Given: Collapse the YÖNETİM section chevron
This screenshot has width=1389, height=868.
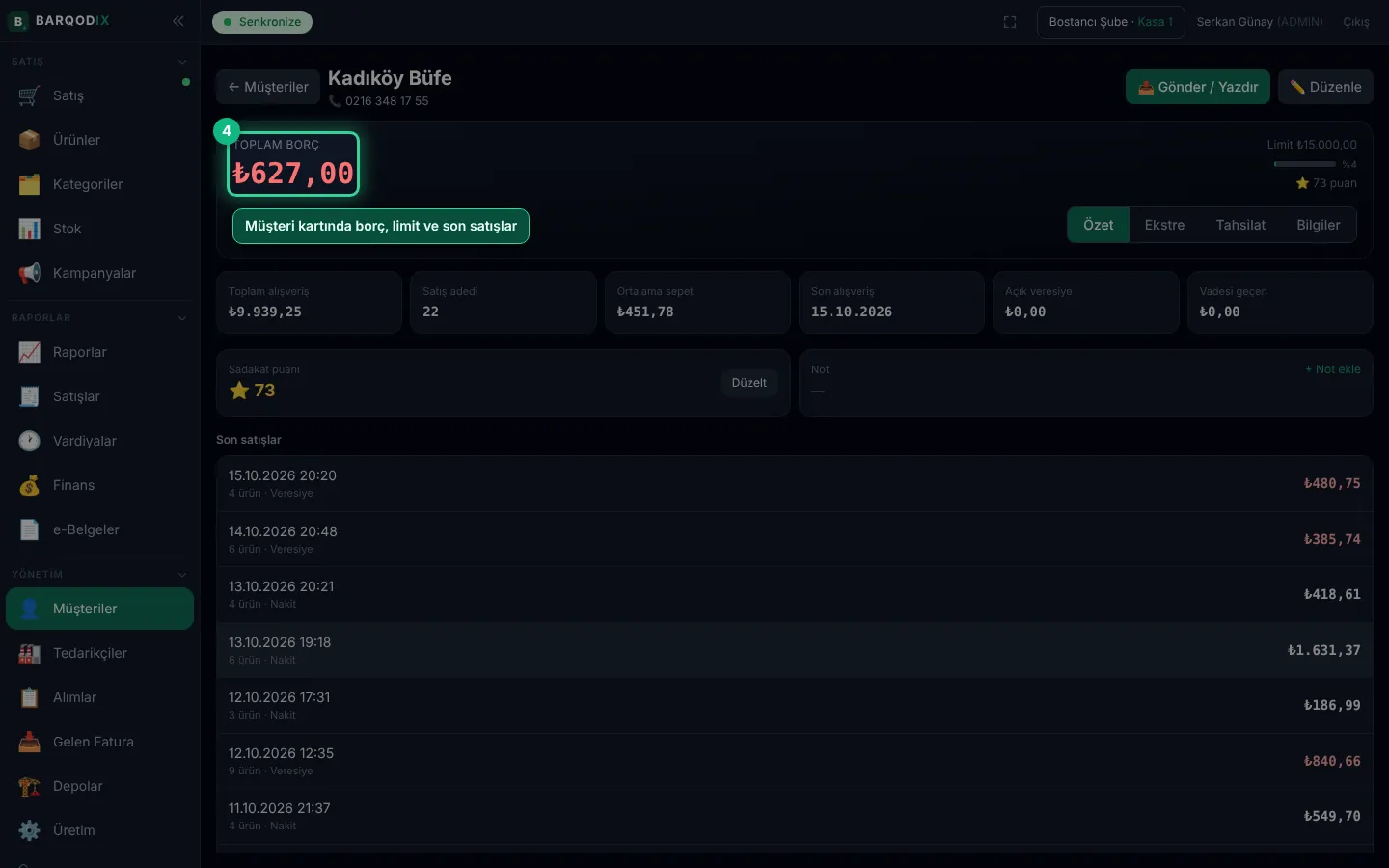Looking at the screenshot, I should (x=182, y=575).
